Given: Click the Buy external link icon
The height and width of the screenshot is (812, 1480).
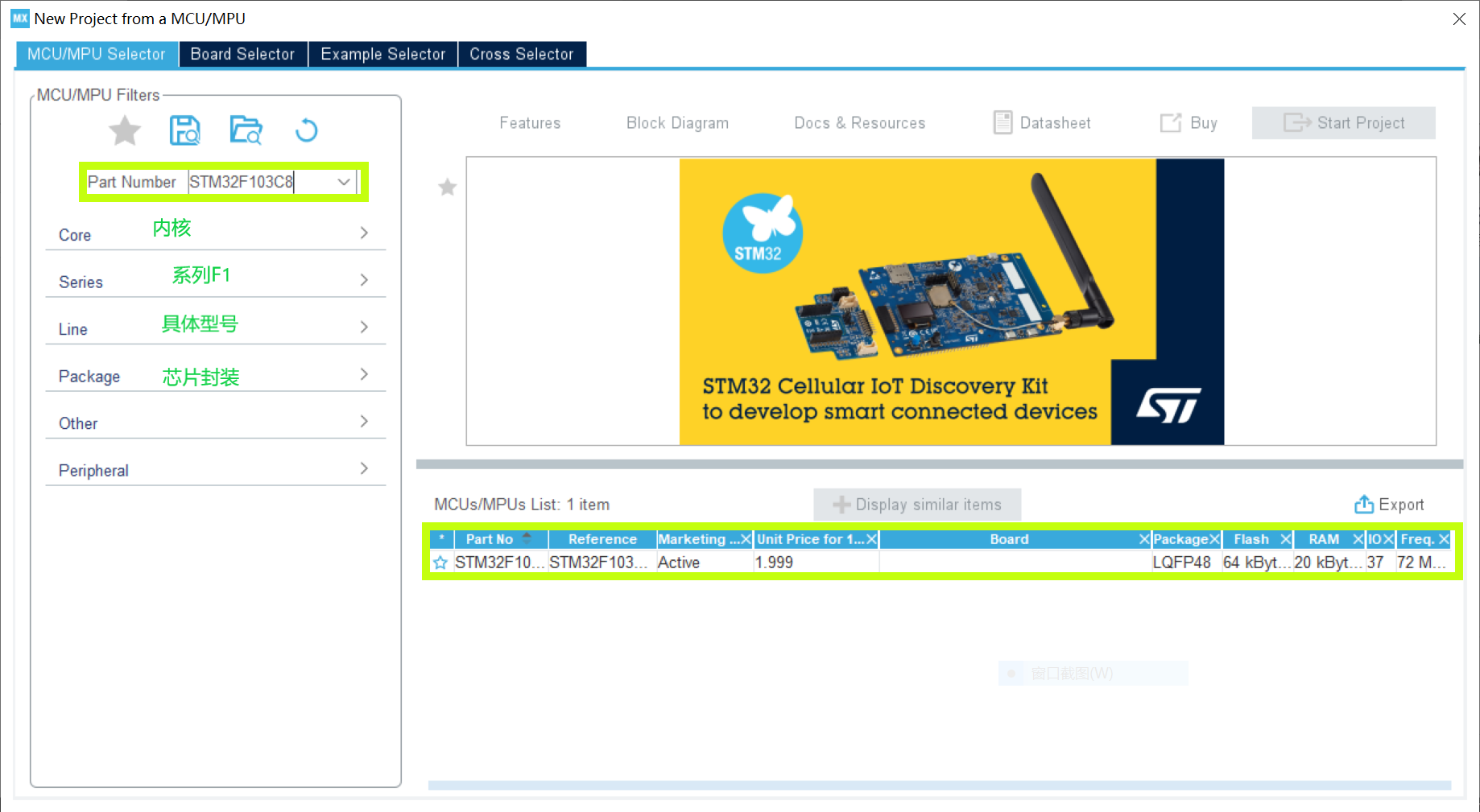Looking at the screenshot, I should pyautogui.click(x=1170, y=122).
